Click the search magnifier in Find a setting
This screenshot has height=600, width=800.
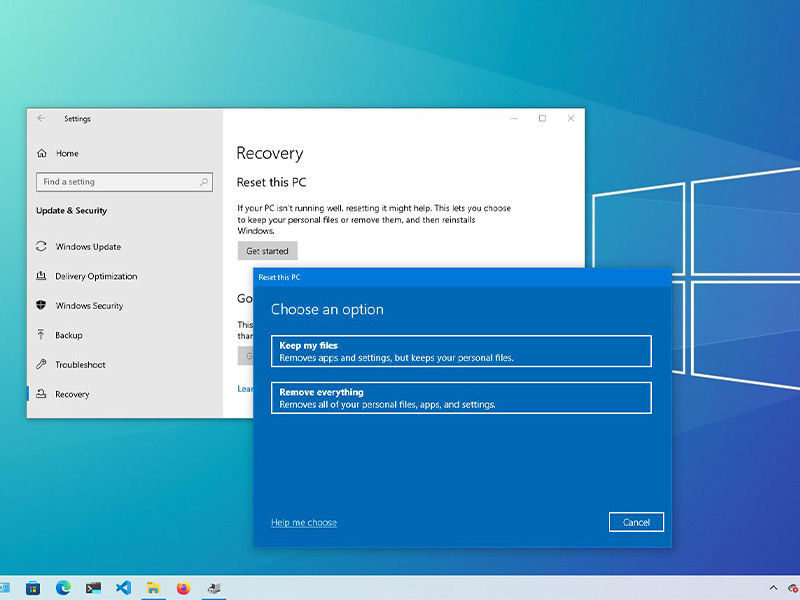click(x=204, y=182)
